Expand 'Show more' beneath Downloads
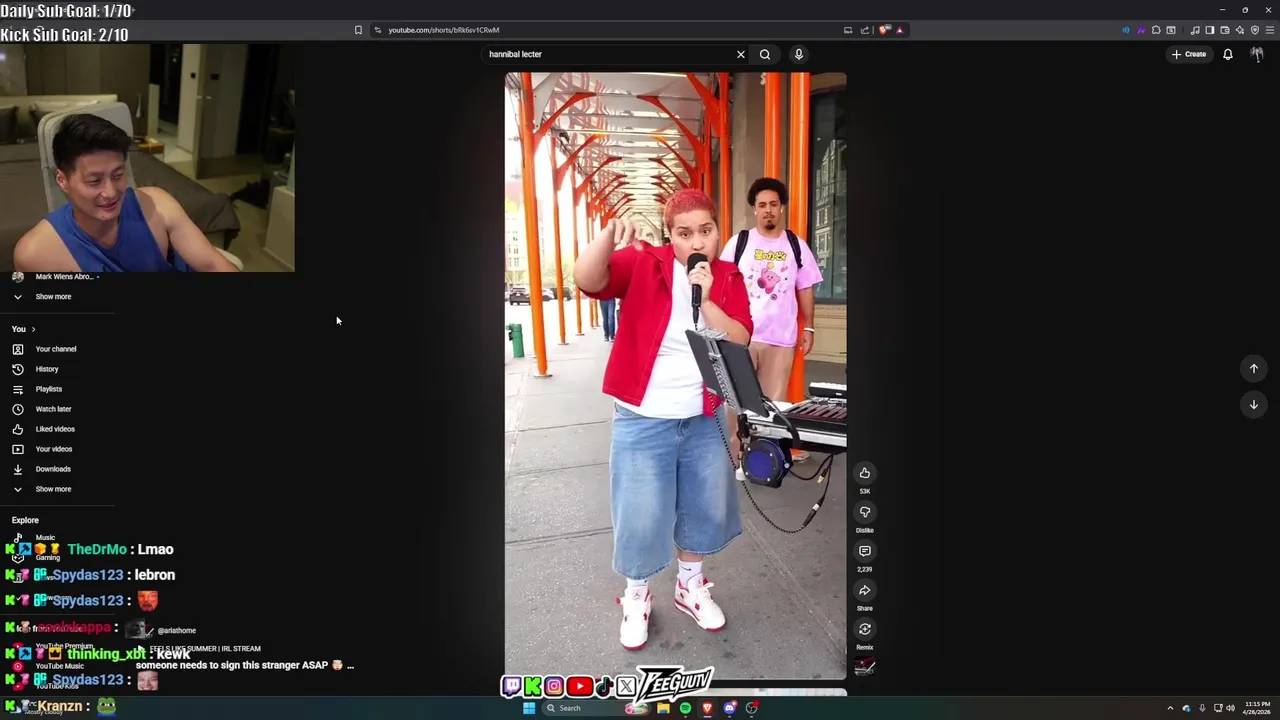1280x720 pixels. [53, 489]
